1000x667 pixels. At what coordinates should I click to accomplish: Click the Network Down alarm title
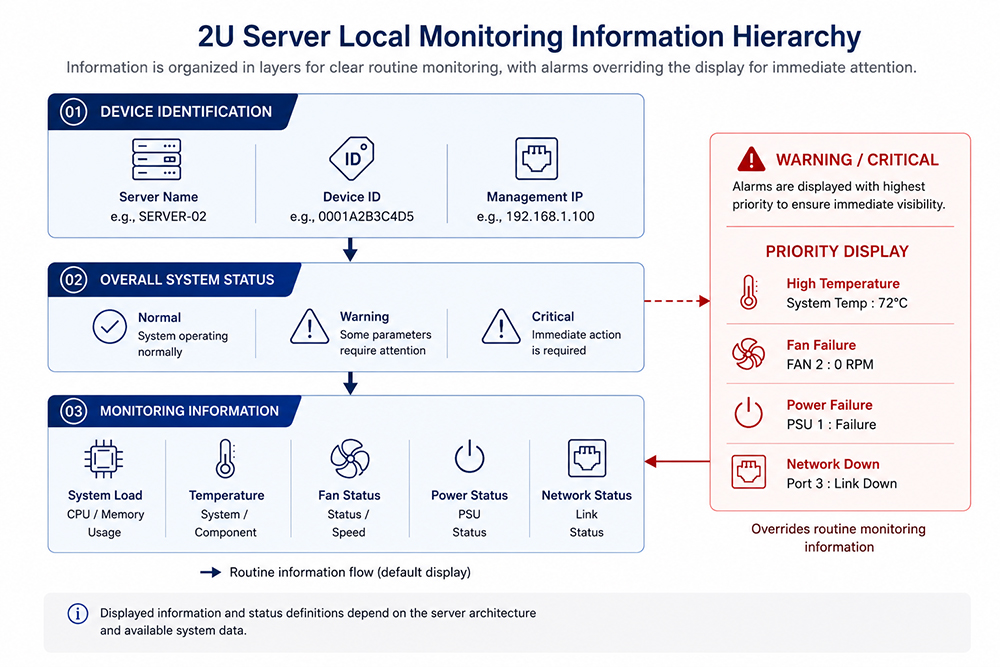coord(832,465)
